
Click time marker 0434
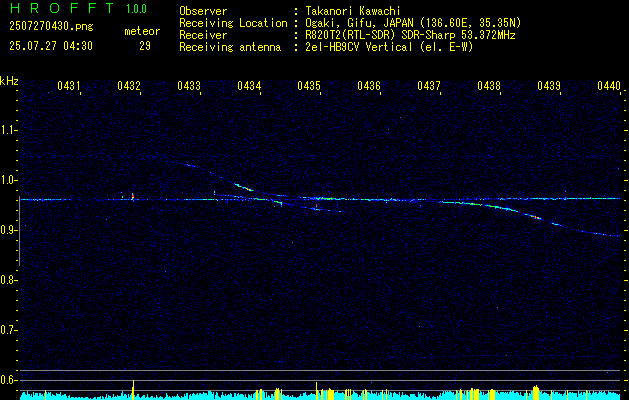249,86
